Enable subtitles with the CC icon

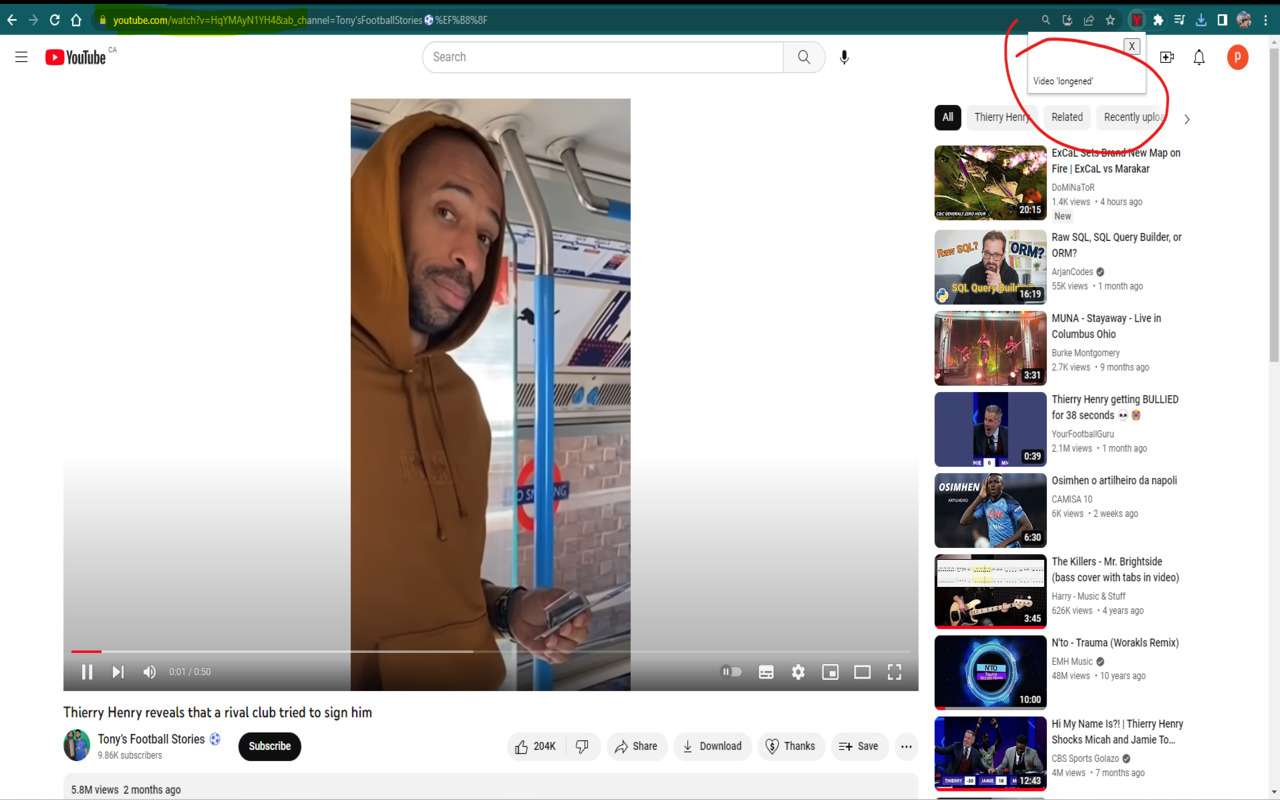[766, 671]
